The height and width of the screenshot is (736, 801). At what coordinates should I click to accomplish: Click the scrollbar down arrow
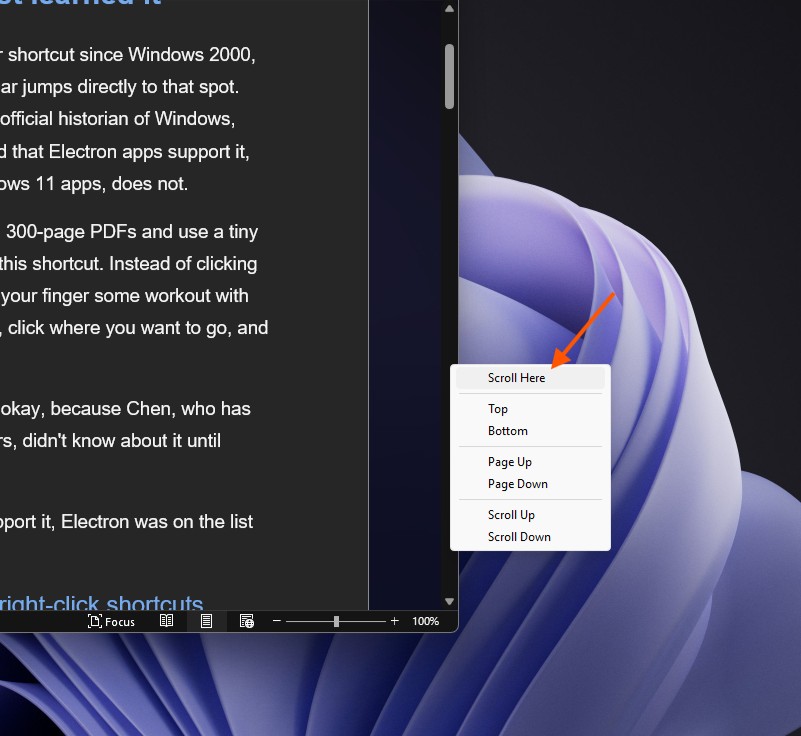(450, 602)
